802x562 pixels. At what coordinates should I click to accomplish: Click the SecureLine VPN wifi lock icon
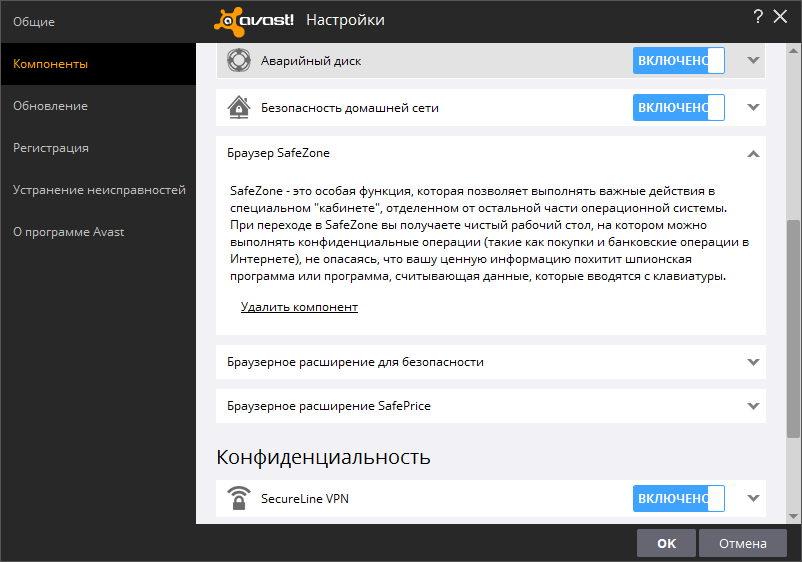pos(239,498)
